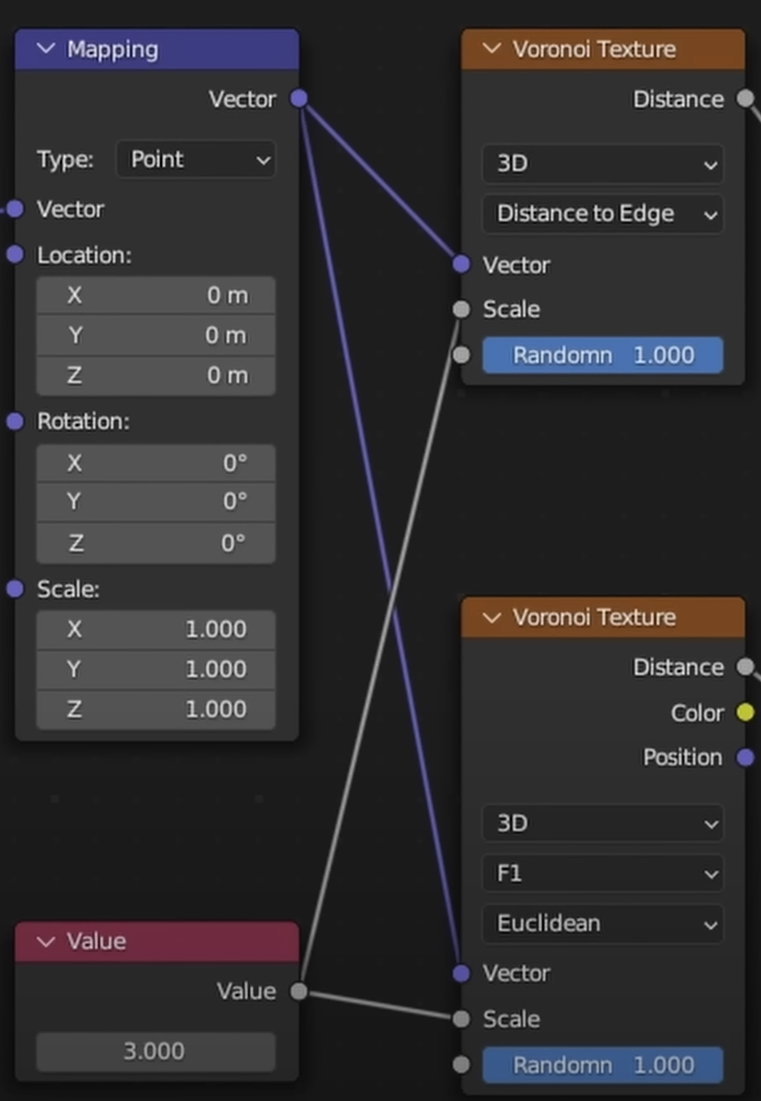Viewport: 761px width, 1101px height.
Task: Click the Position output socket
Action: pos(745,757)
